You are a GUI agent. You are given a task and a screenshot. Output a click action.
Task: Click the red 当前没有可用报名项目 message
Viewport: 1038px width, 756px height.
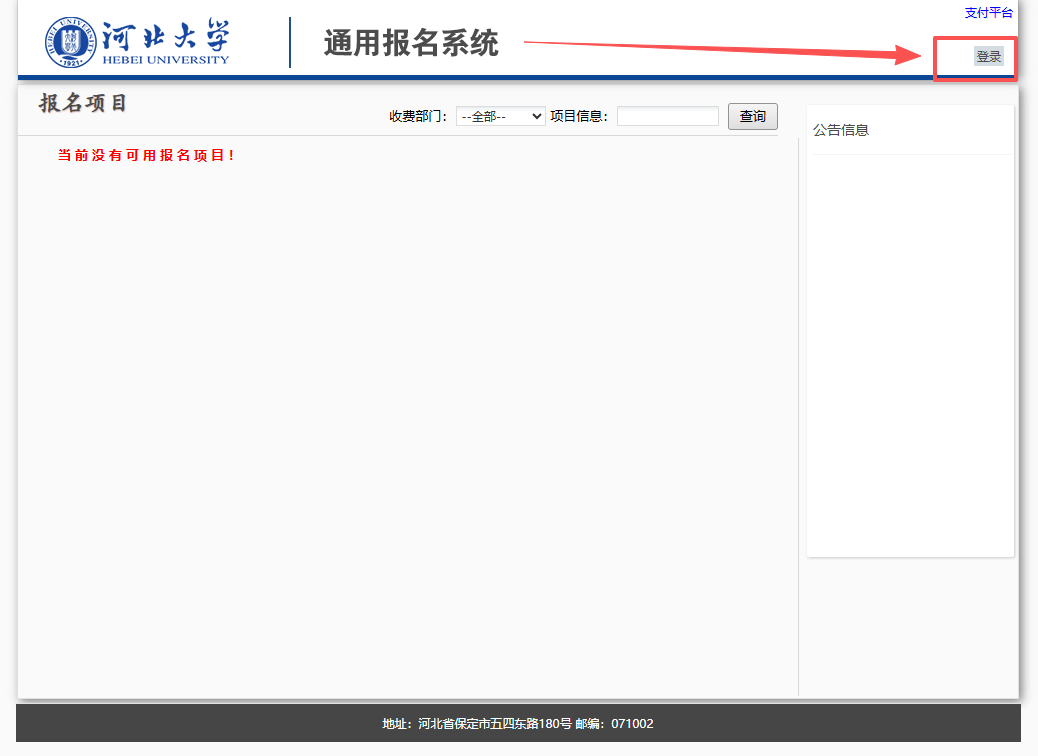click(x=146, y=156)
